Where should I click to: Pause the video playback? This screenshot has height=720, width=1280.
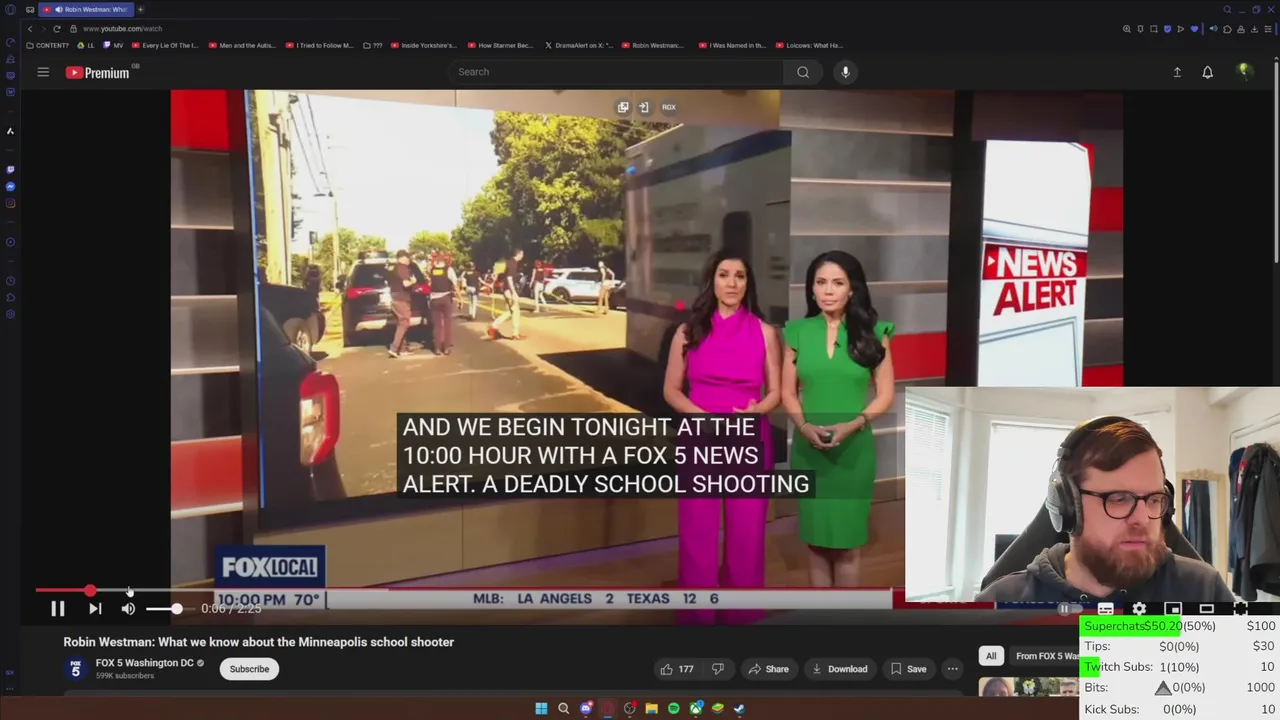click(x=58, y=608)
